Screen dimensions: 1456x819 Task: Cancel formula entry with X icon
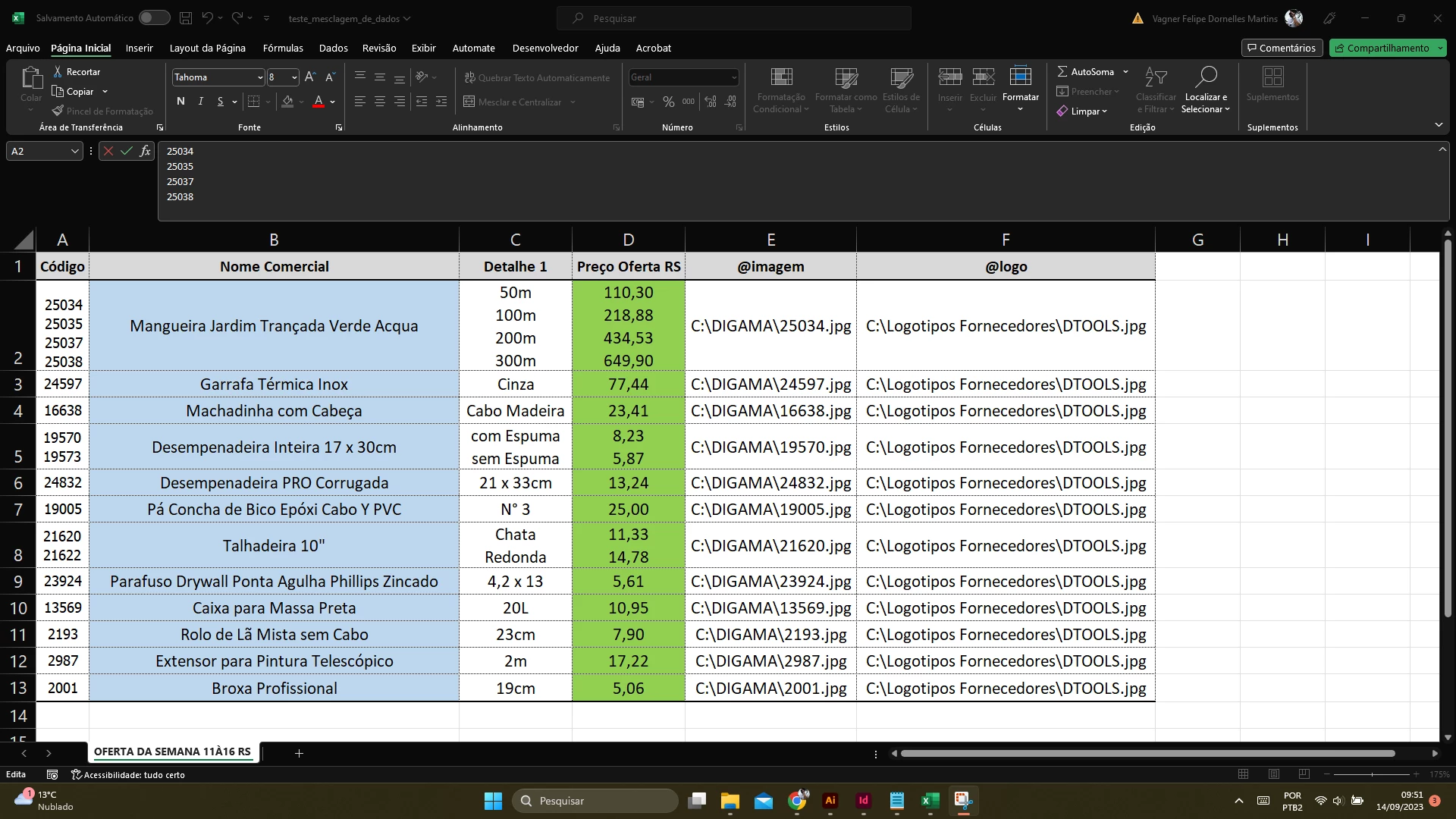(108, 151)
